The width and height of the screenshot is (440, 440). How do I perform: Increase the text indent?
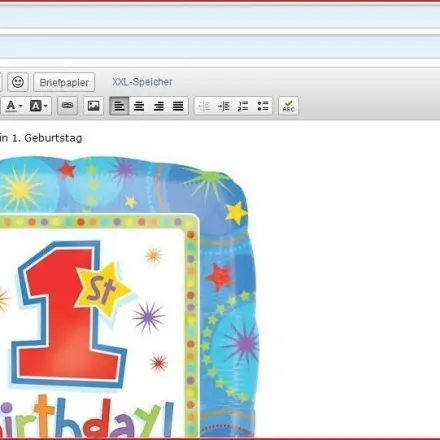[224, 106]
